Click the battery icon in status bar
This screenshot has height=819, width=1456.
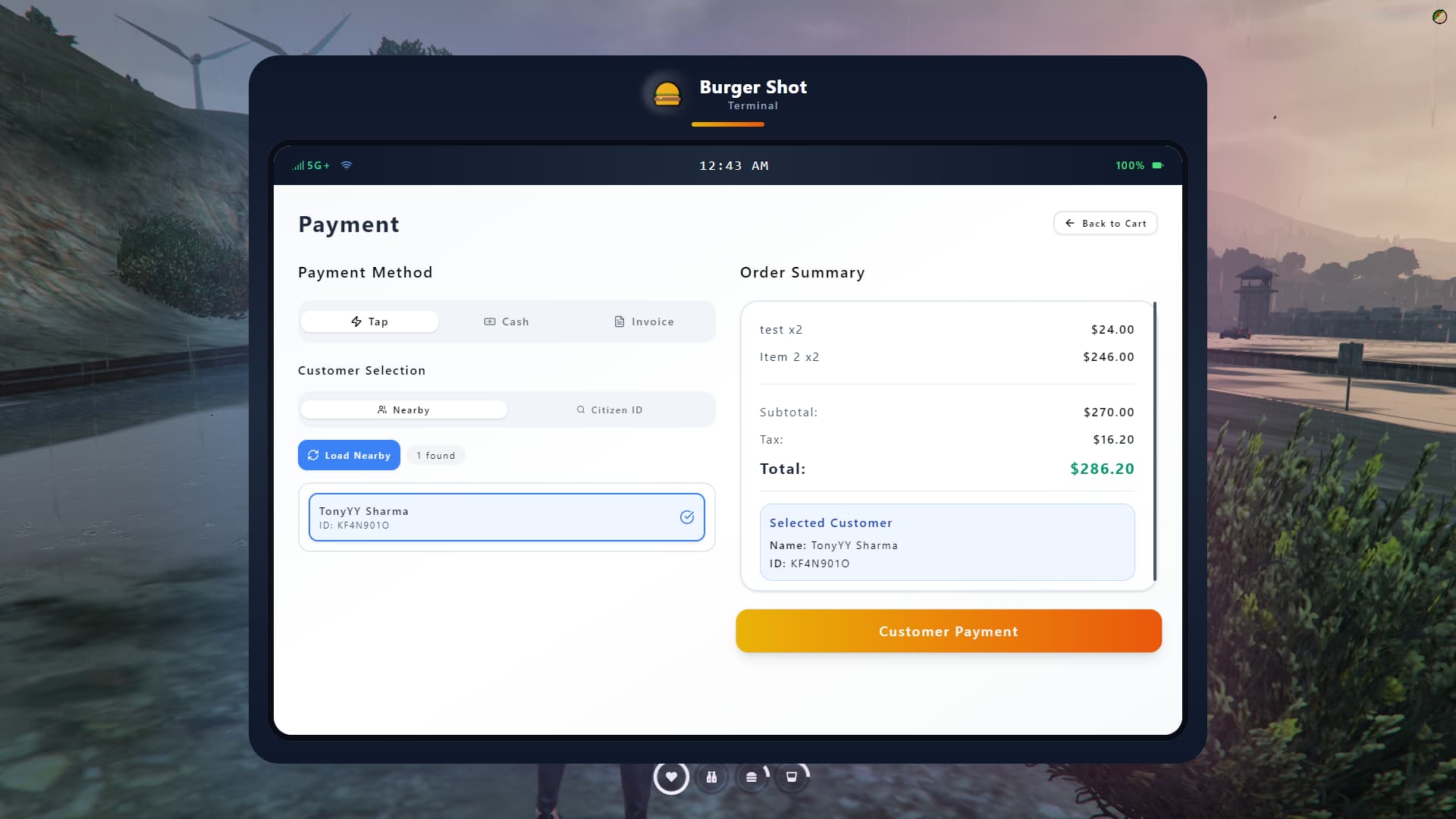(1158, 165)
